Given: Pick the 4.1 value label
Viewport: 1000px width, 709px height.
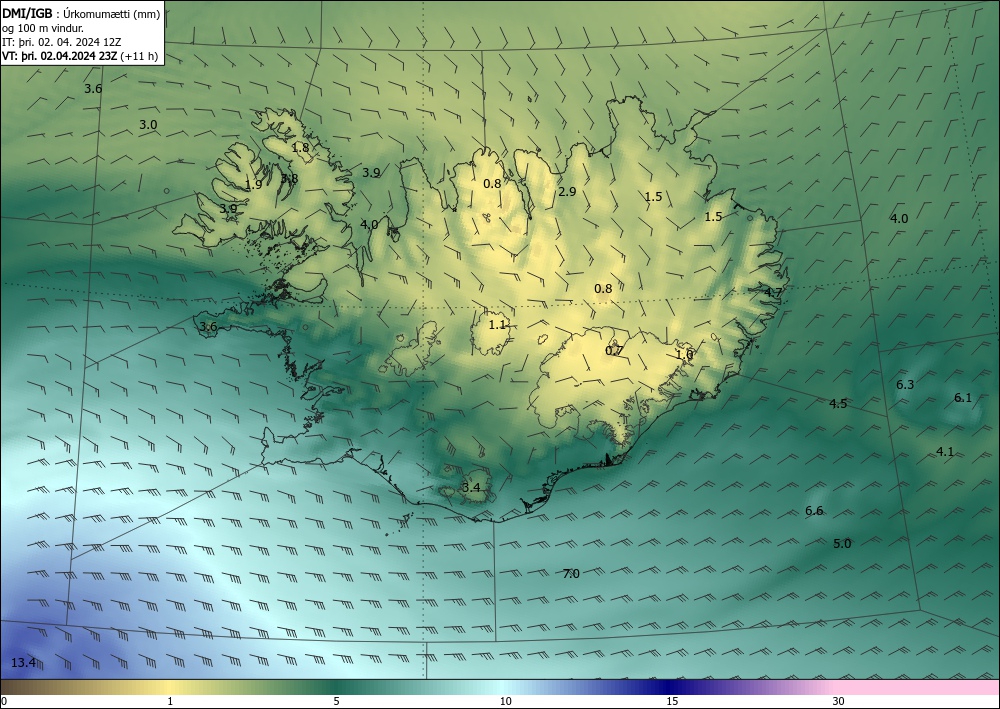Looking at the screenshot, I should 945,452.
